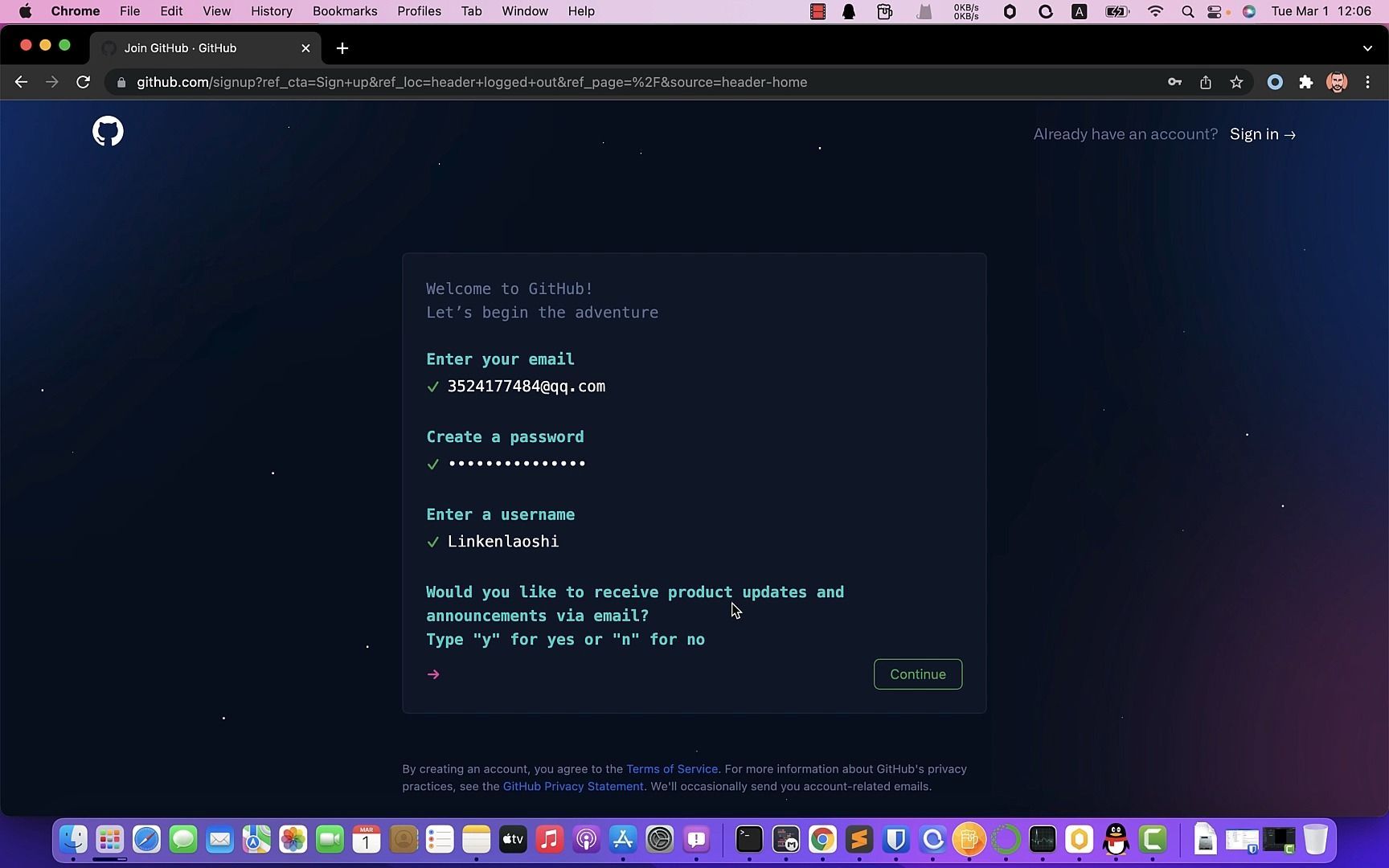Image resolution: width=1389 pixels, height=868 pixels.
Task: Open FaceTime from the Dock
Action: pos(330,840)
